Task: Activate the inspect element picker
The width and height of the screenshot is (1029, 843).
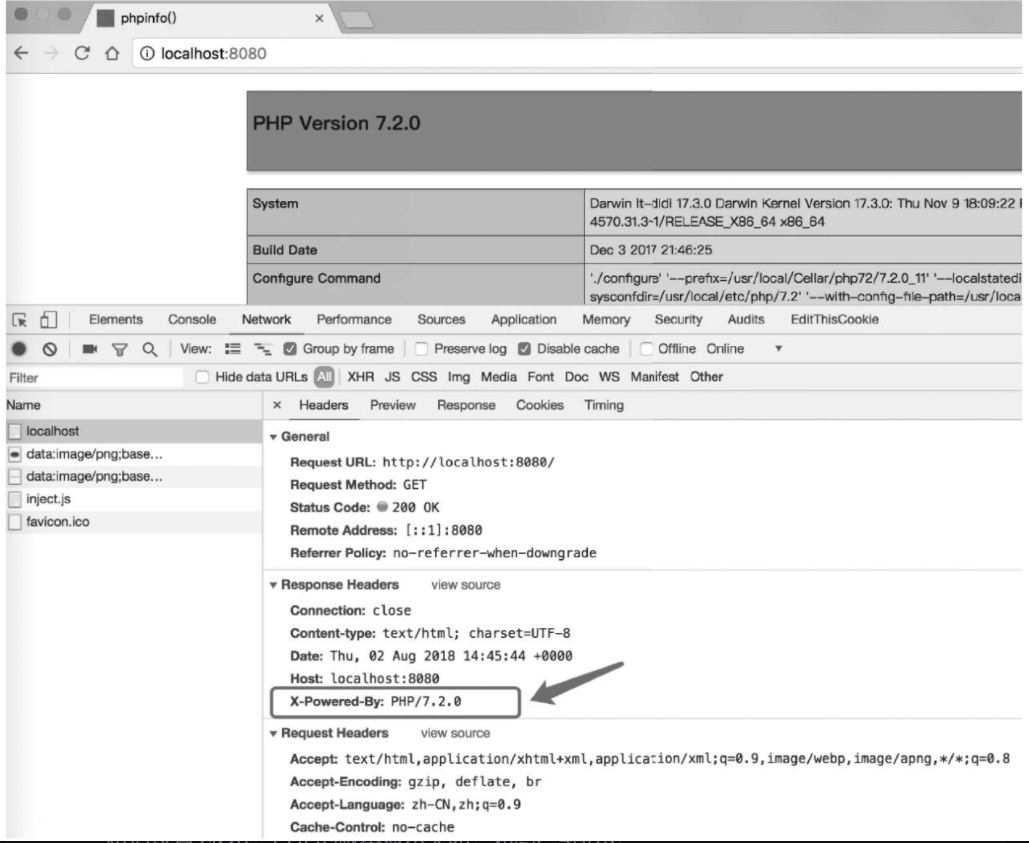Action: [20, 320]
